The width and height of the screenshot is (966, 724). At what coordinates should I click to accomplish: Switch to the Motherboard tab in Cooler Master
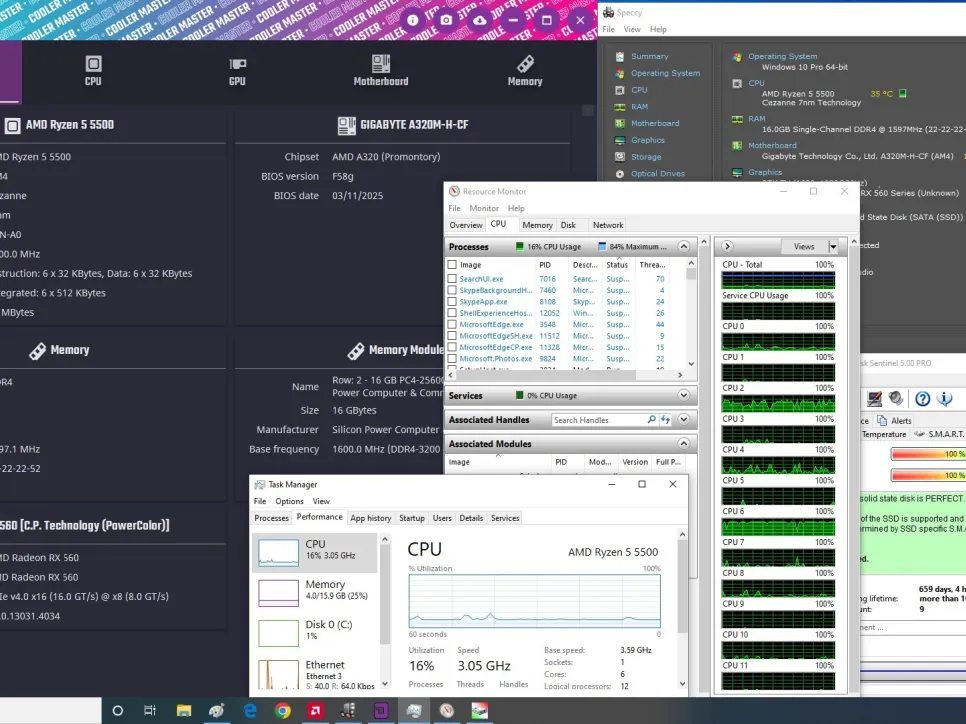click(381, 71)
